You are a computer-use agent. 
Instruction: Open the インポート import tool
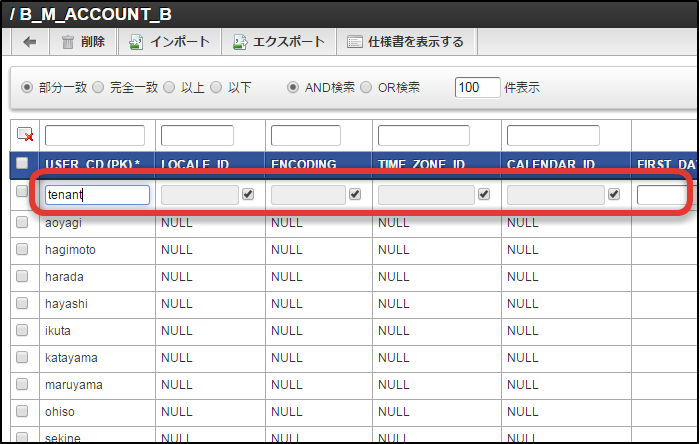click(169, 42)
